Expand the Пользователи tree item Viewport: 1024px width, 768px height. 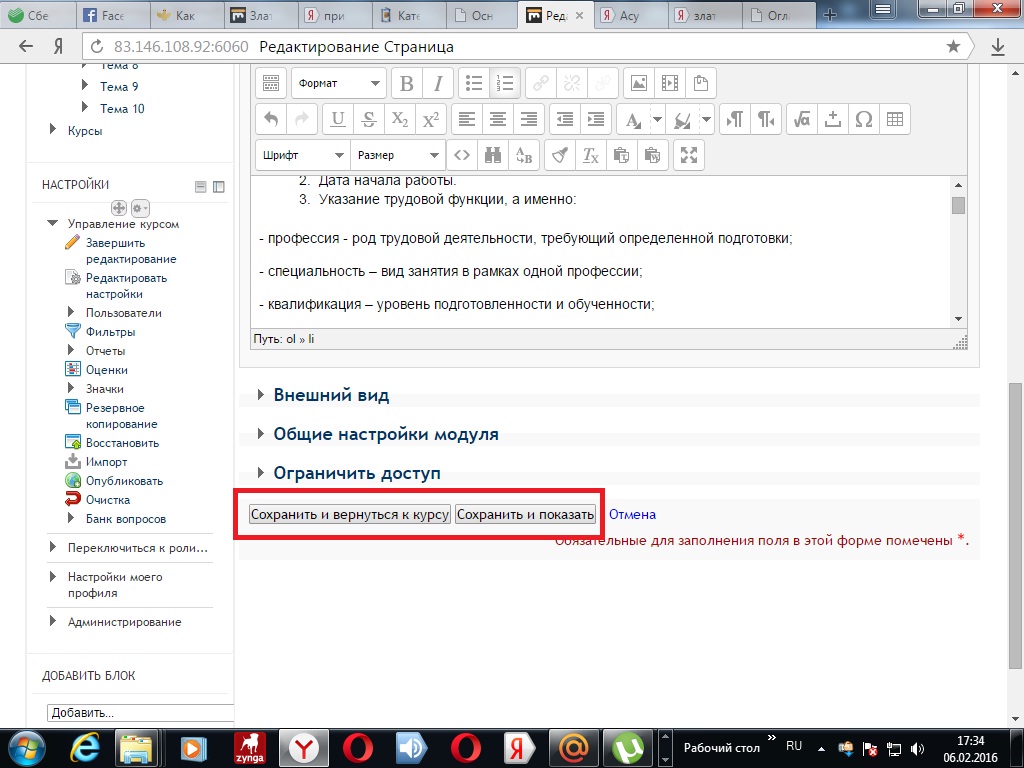click(x=71, y=312)
